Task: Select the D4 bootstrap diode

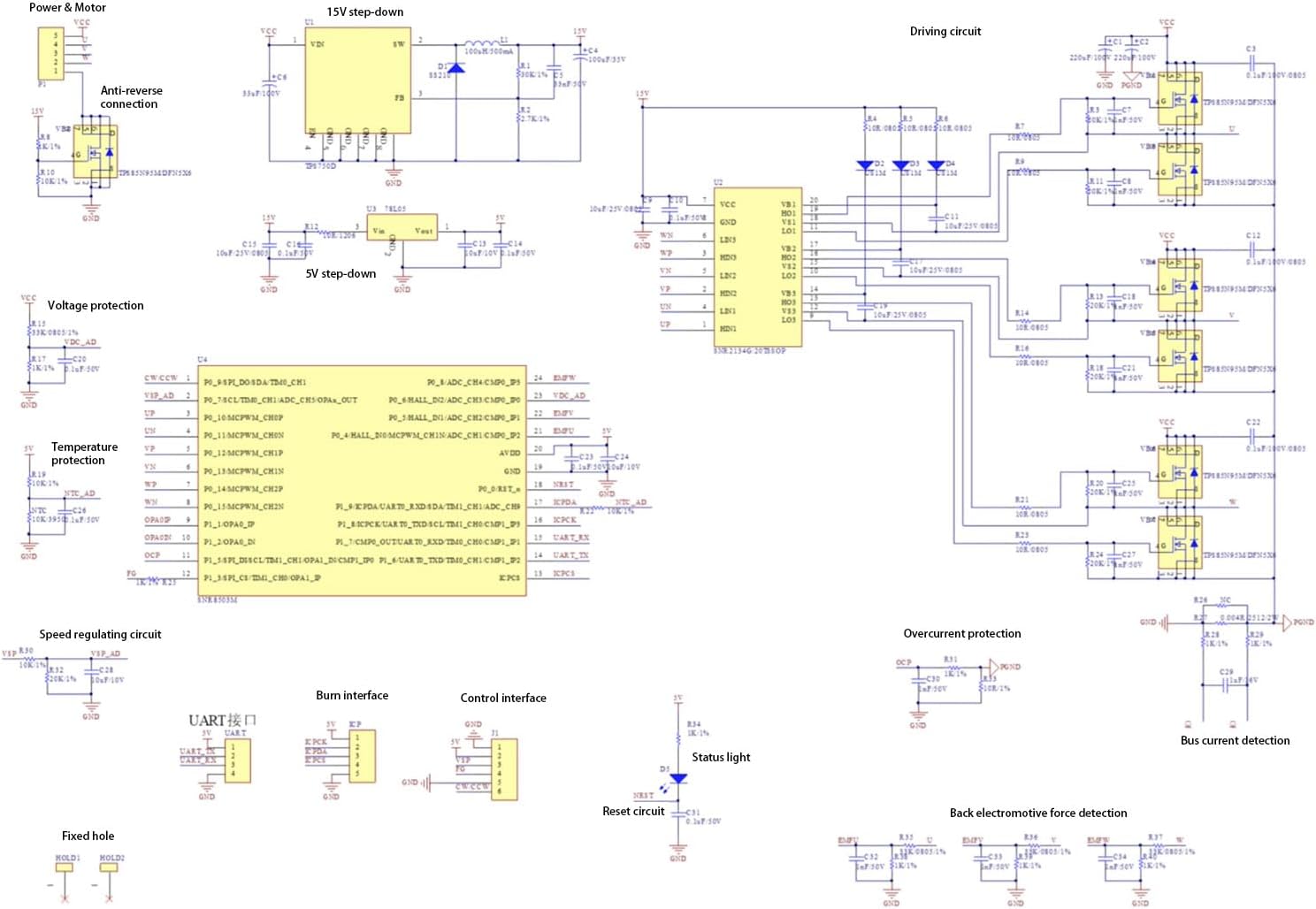Action: point(937,165)
